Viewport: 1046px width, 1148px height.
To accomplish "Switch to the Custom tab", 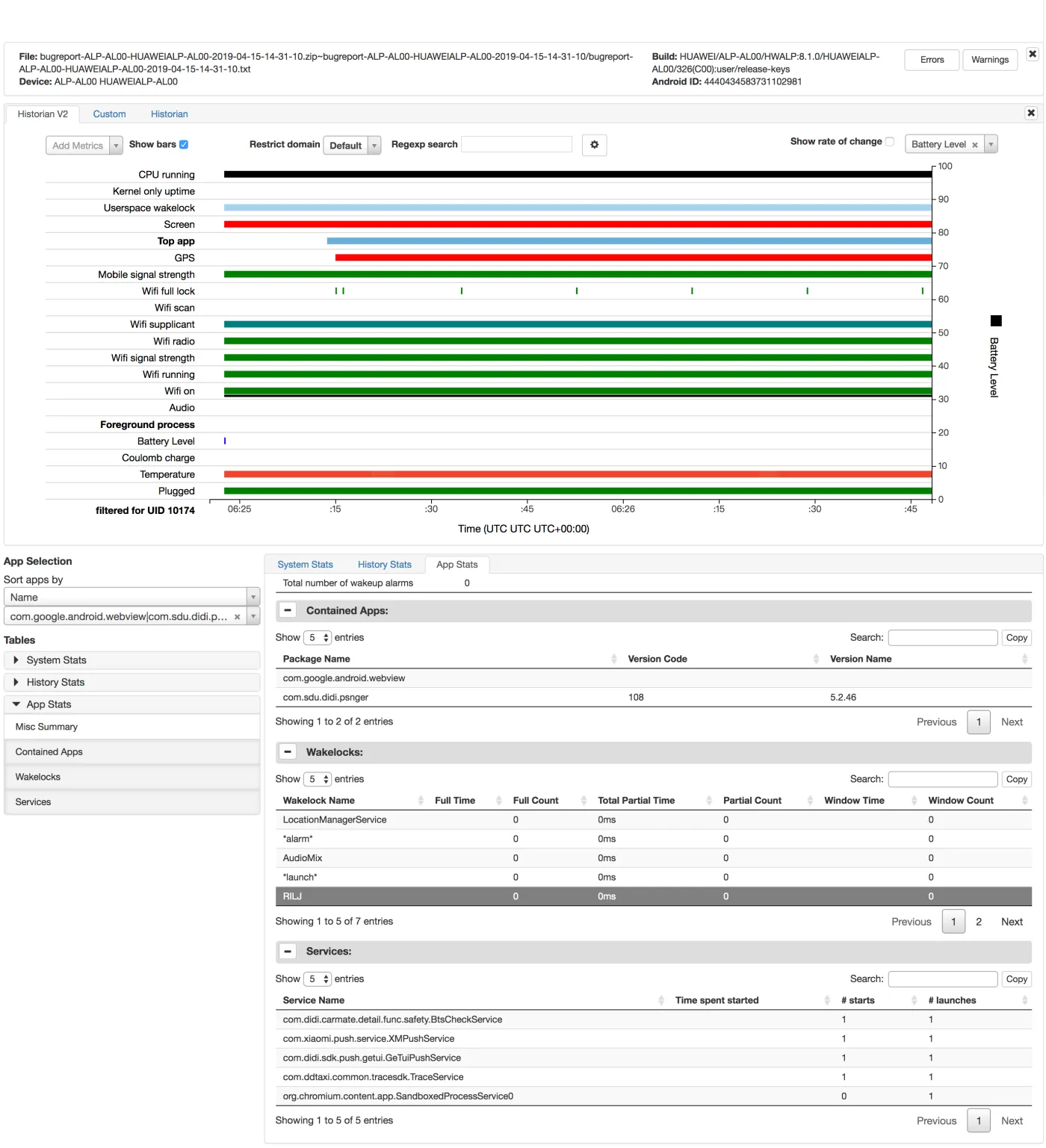I will 109,114.
